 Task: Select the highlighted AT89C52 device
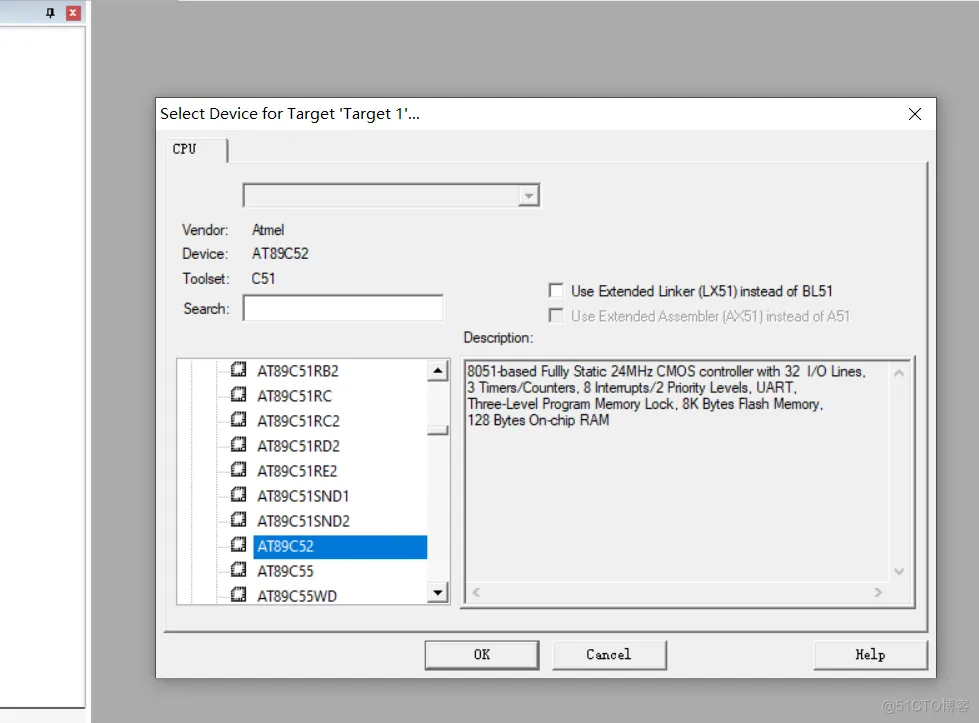[x=340, y=546]
